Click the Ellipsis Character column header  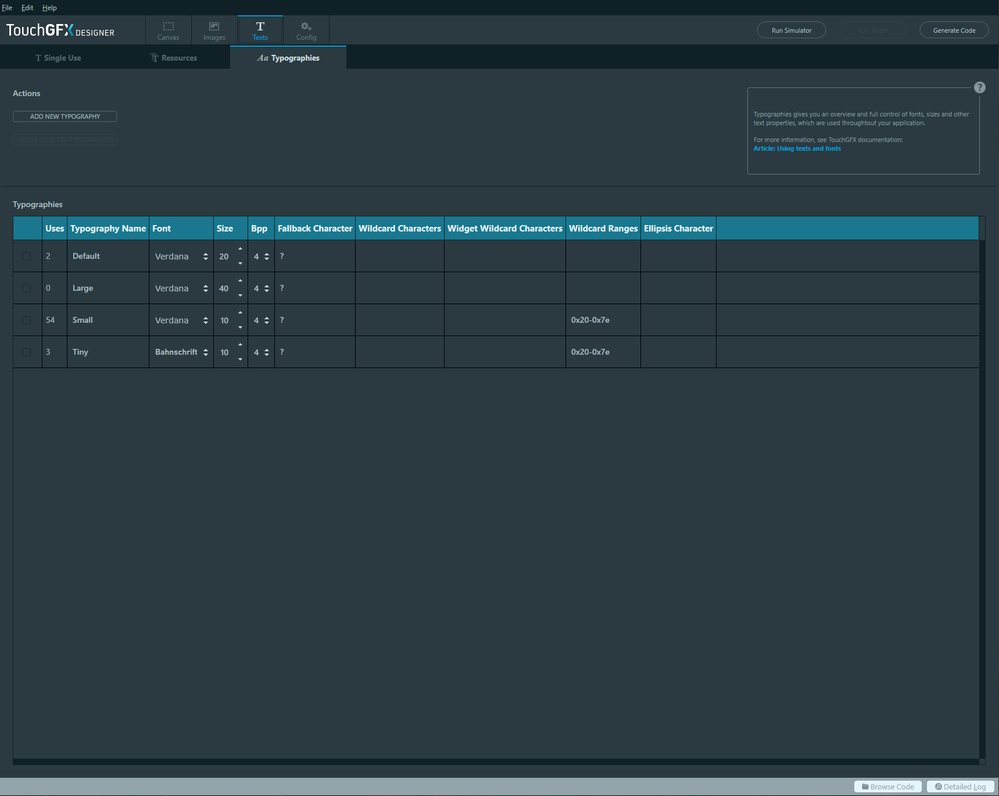click(x=678, y=228)
